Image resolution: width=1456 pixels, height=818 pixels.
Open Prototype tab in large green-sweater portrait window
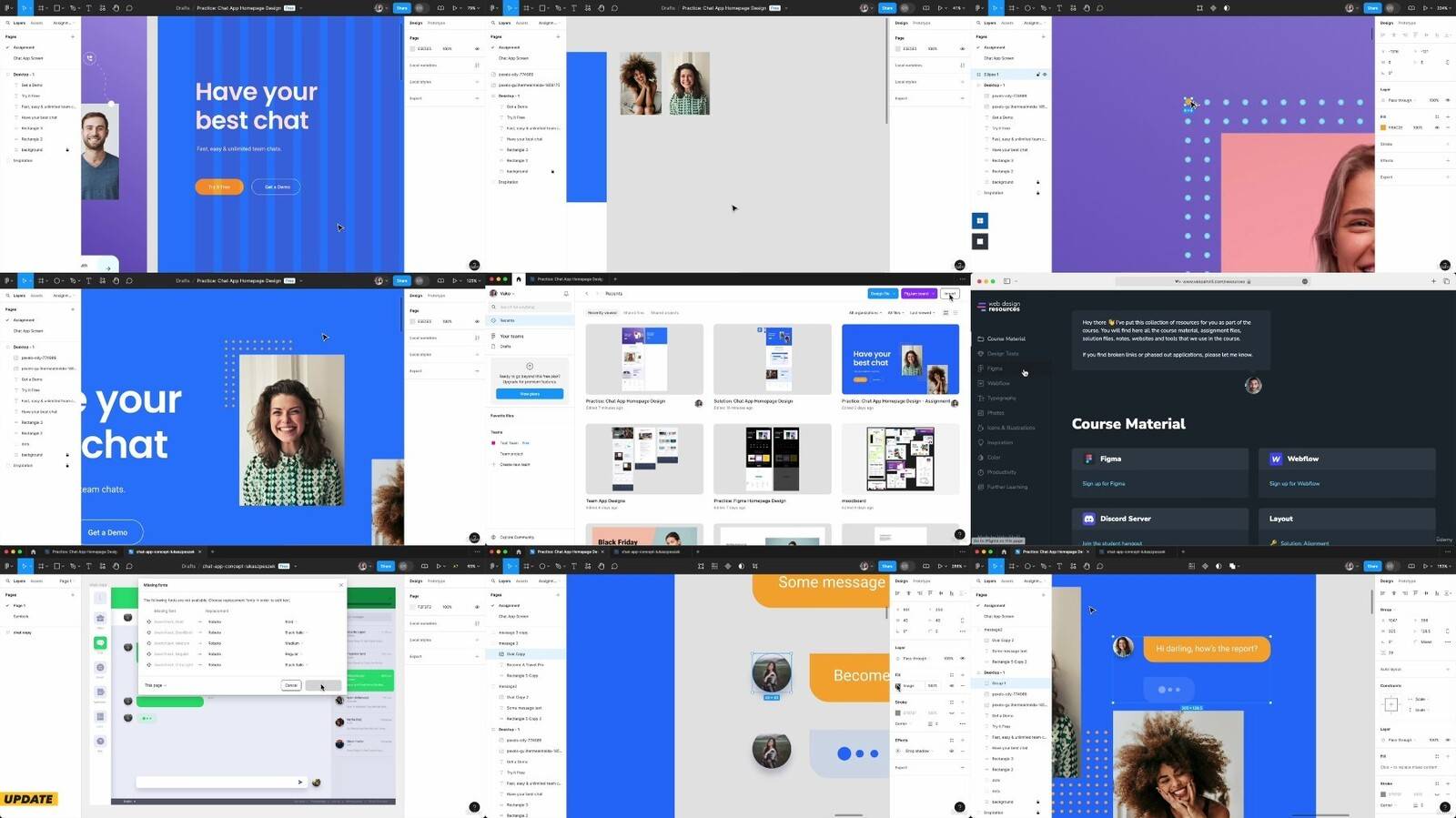(x=437, y=296)
